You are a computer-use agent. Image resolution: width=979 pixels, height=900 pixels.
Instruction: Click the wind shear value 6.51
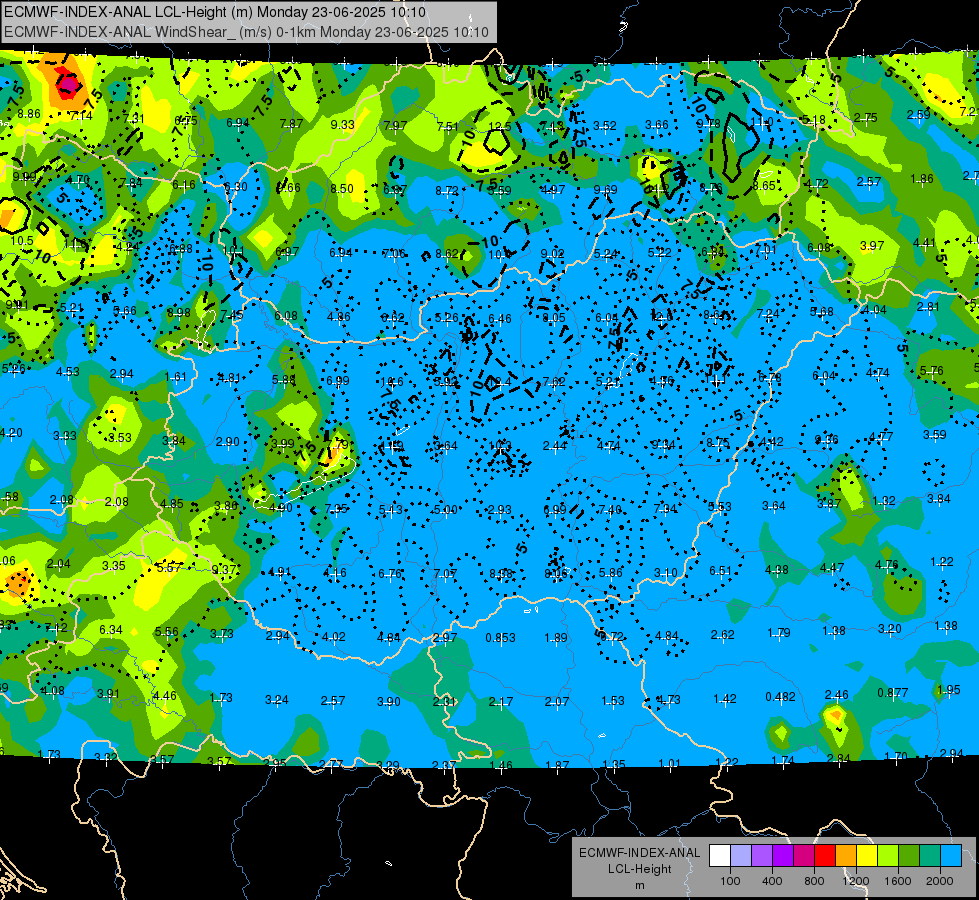coord(721,571)
